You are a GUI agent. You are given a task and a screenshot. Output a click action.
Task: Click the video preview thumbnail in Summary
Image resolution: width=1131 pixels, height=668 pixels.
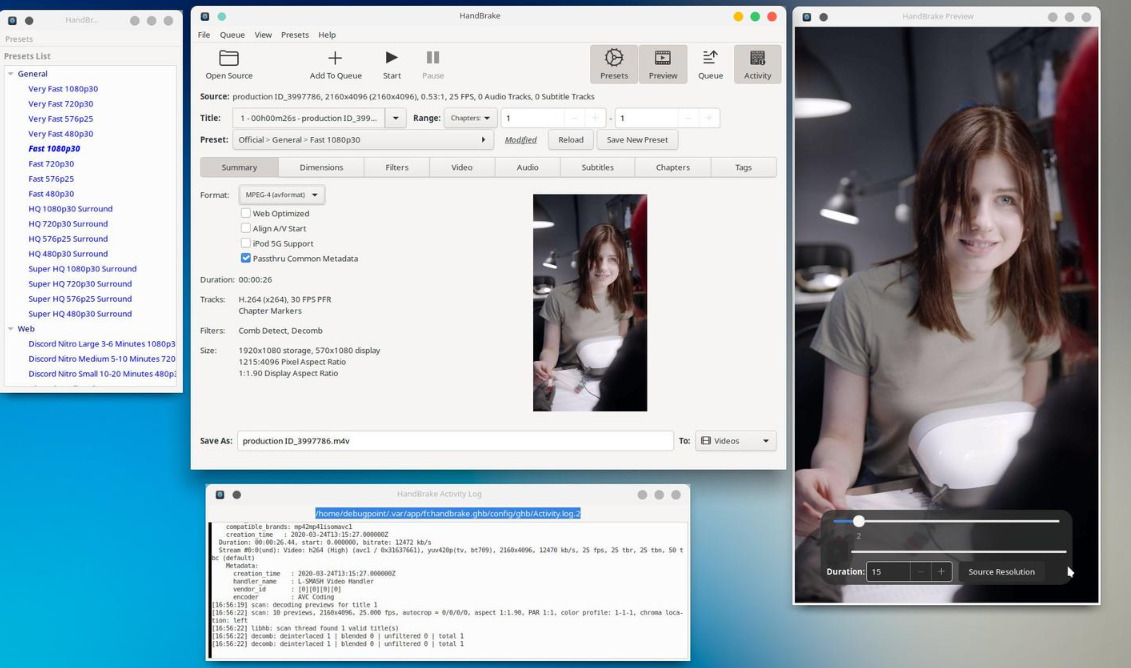coord(590,303)
